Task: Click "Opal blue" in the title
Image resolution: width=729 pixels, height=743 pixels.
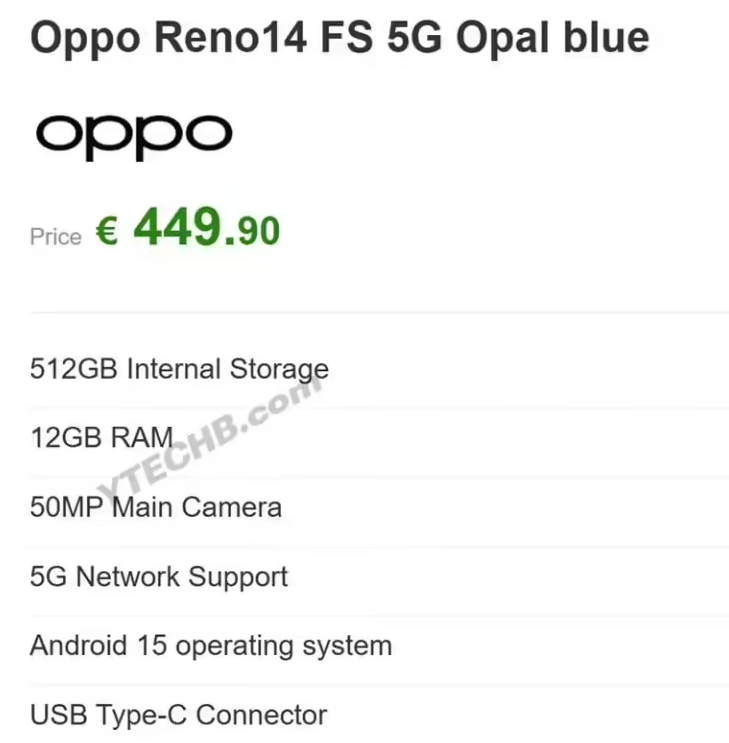Action: tap(553, 38)
